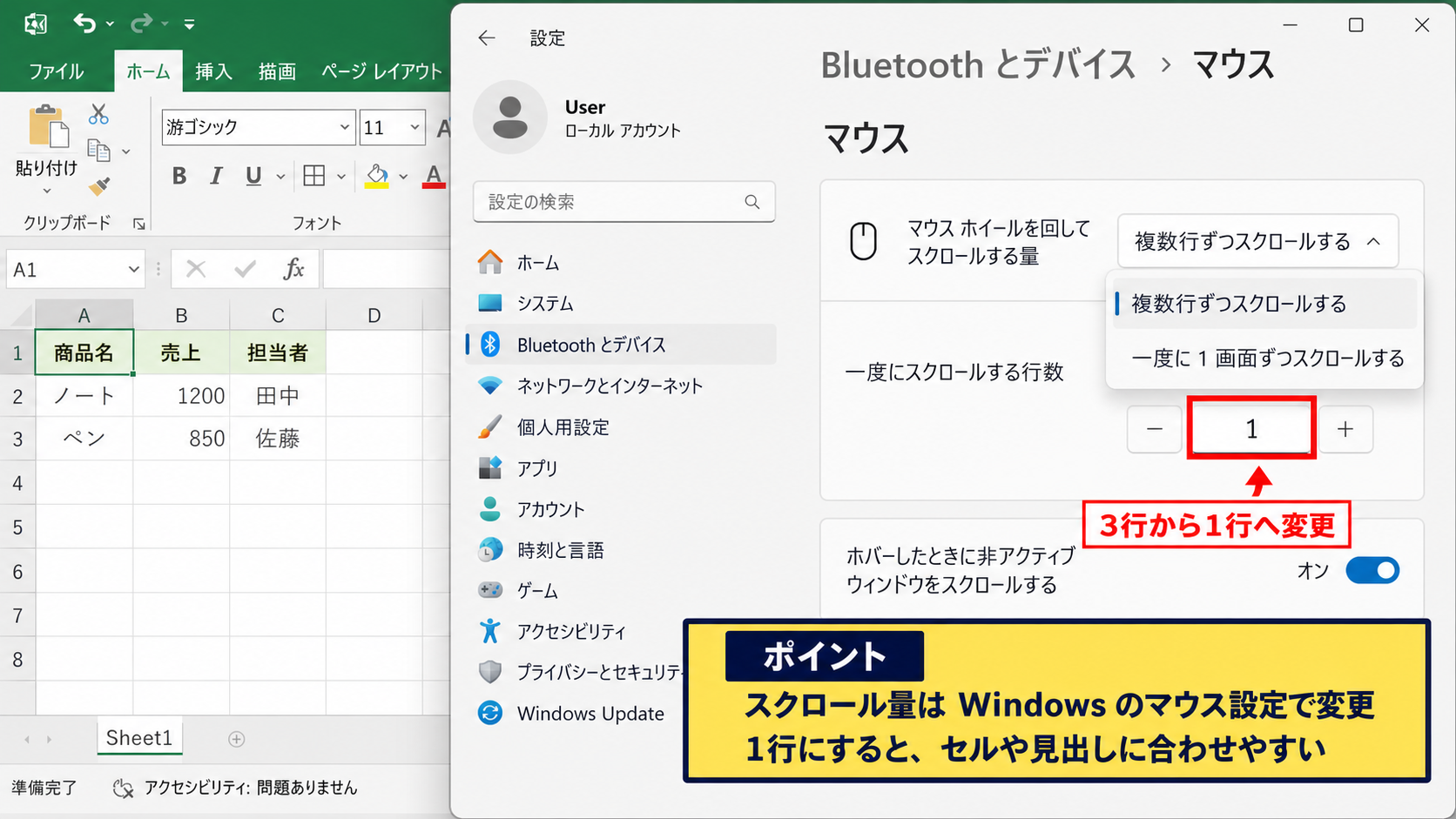This screenshot has height=819, width=1456.
Task: Click the Paste clipboard icon in Excel
Action: (x=48, y=127)
